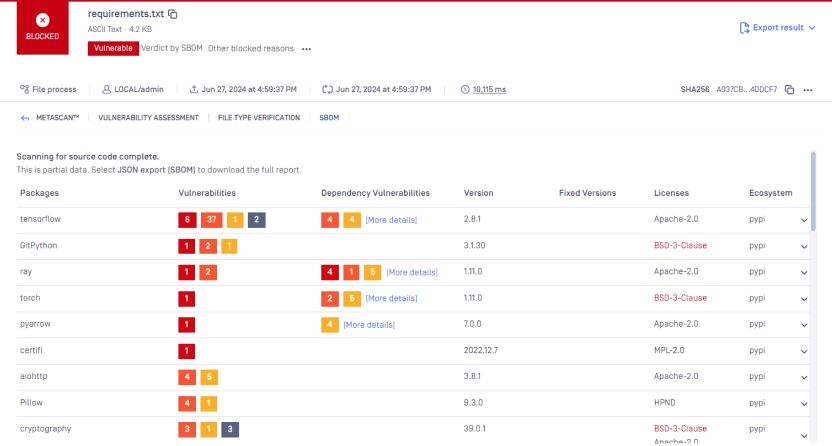Click the BSD-3-Clause license for GitPython
Image resolution: width=832 pixels, height=446 pixels.
point(680,246)
